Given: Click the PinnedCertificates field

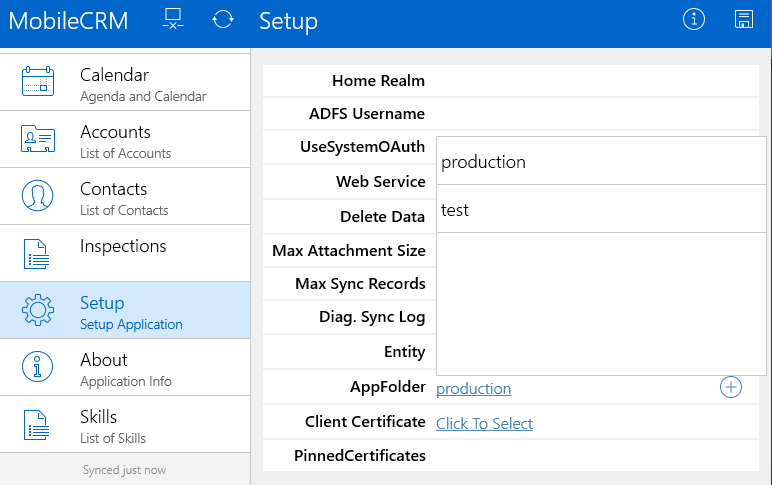Looking at the screenshot, I should point(511,455).
